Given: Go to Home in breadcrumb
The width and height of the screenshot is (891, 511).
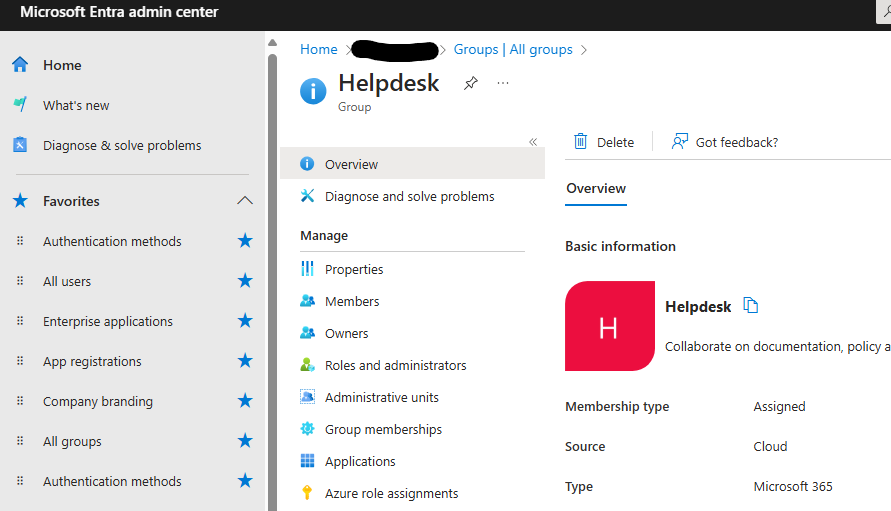Looking at the screenshot, I should pyautogui.click(x=319, y=49).
